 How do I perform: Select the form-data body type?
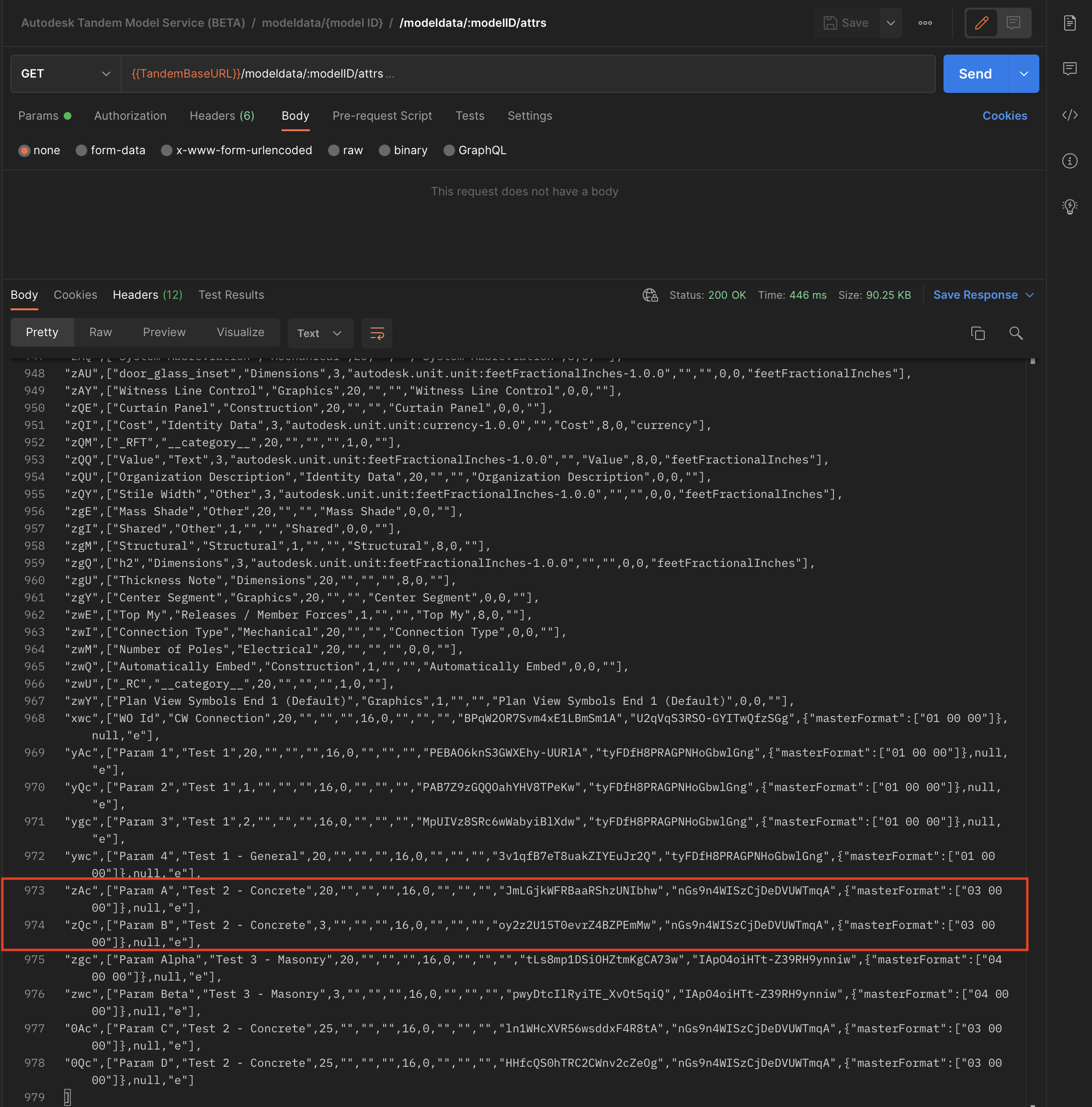tap(111, 150)
